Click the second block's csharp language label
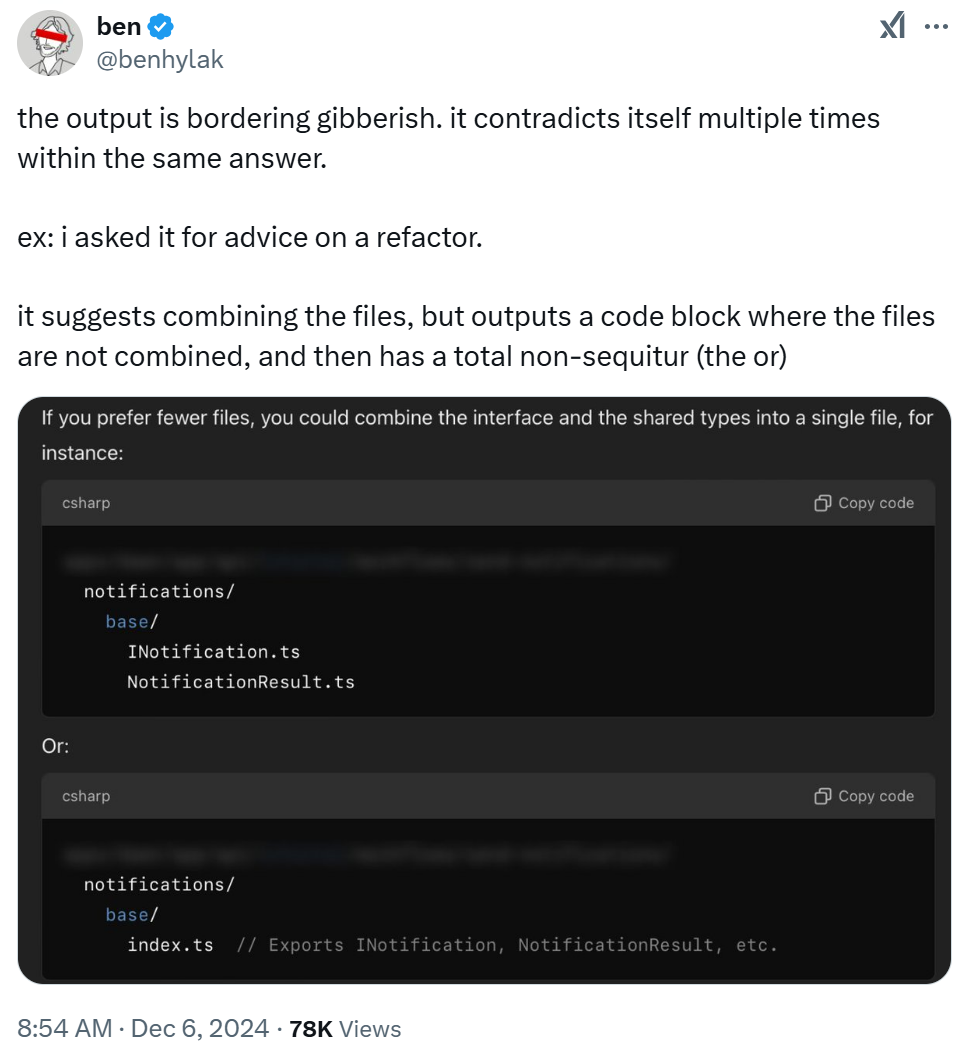This screenshot has width=976, height=1057. tap(86, 796)
